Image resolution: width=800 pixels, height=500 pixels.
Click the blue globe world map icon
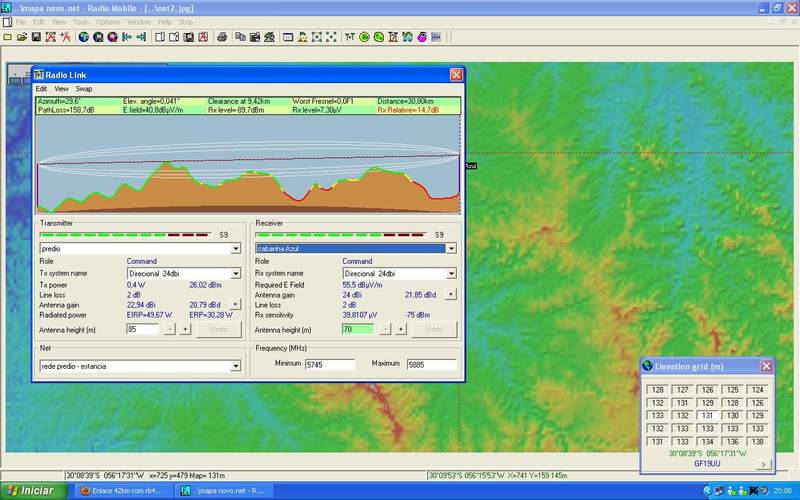84,37
